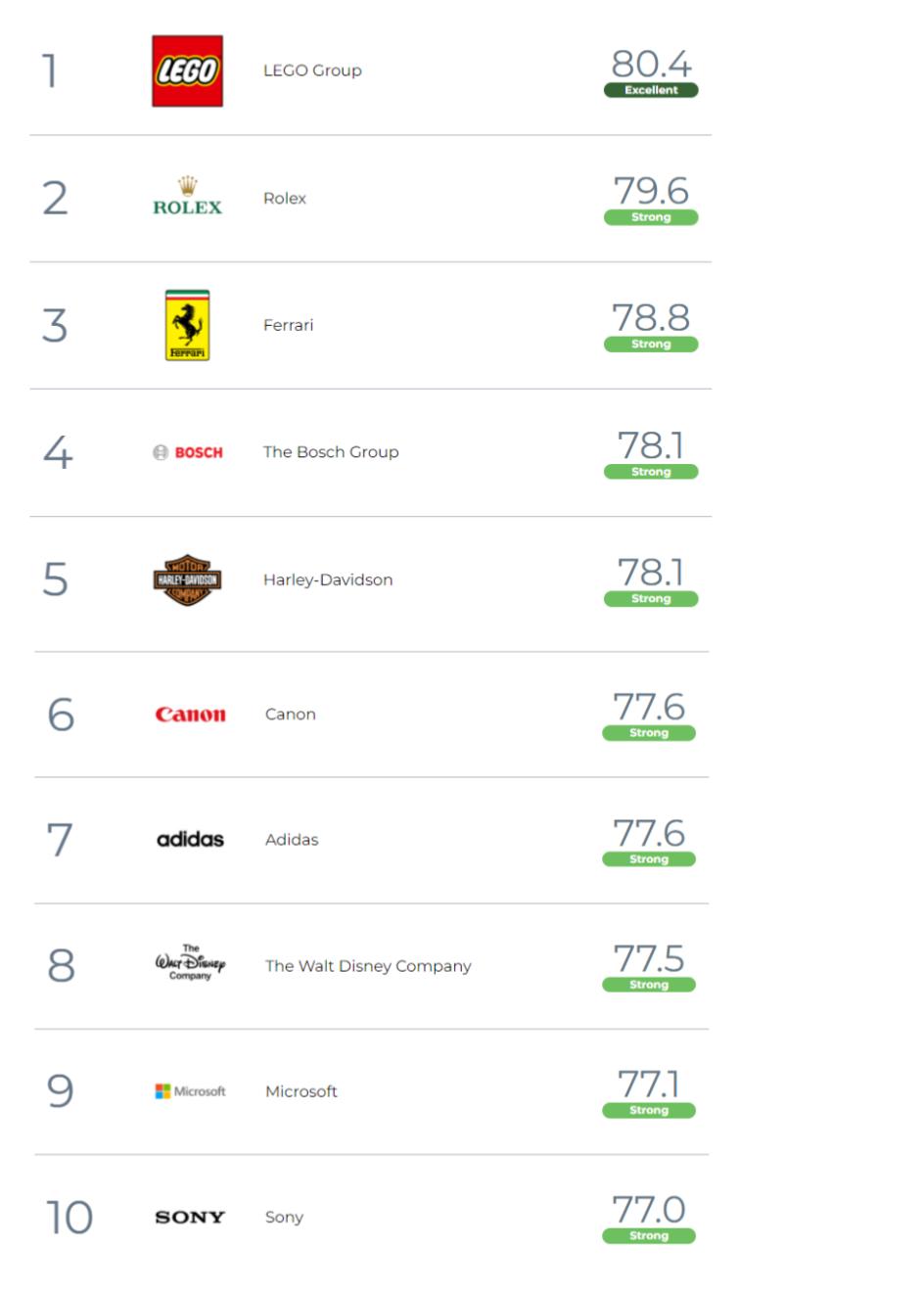Viewport: 924px width, 1293px height.
Task: Open The Bosch Group name link
Action: point(331,452)
